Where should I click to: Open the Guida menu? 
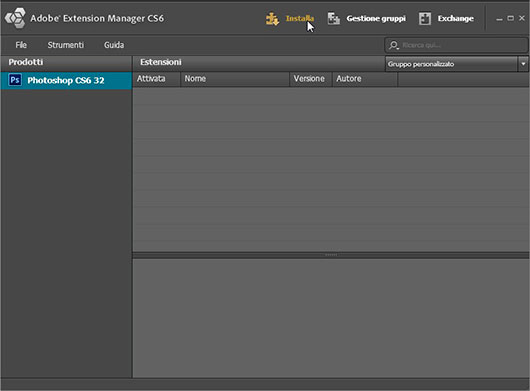(114, 45)
